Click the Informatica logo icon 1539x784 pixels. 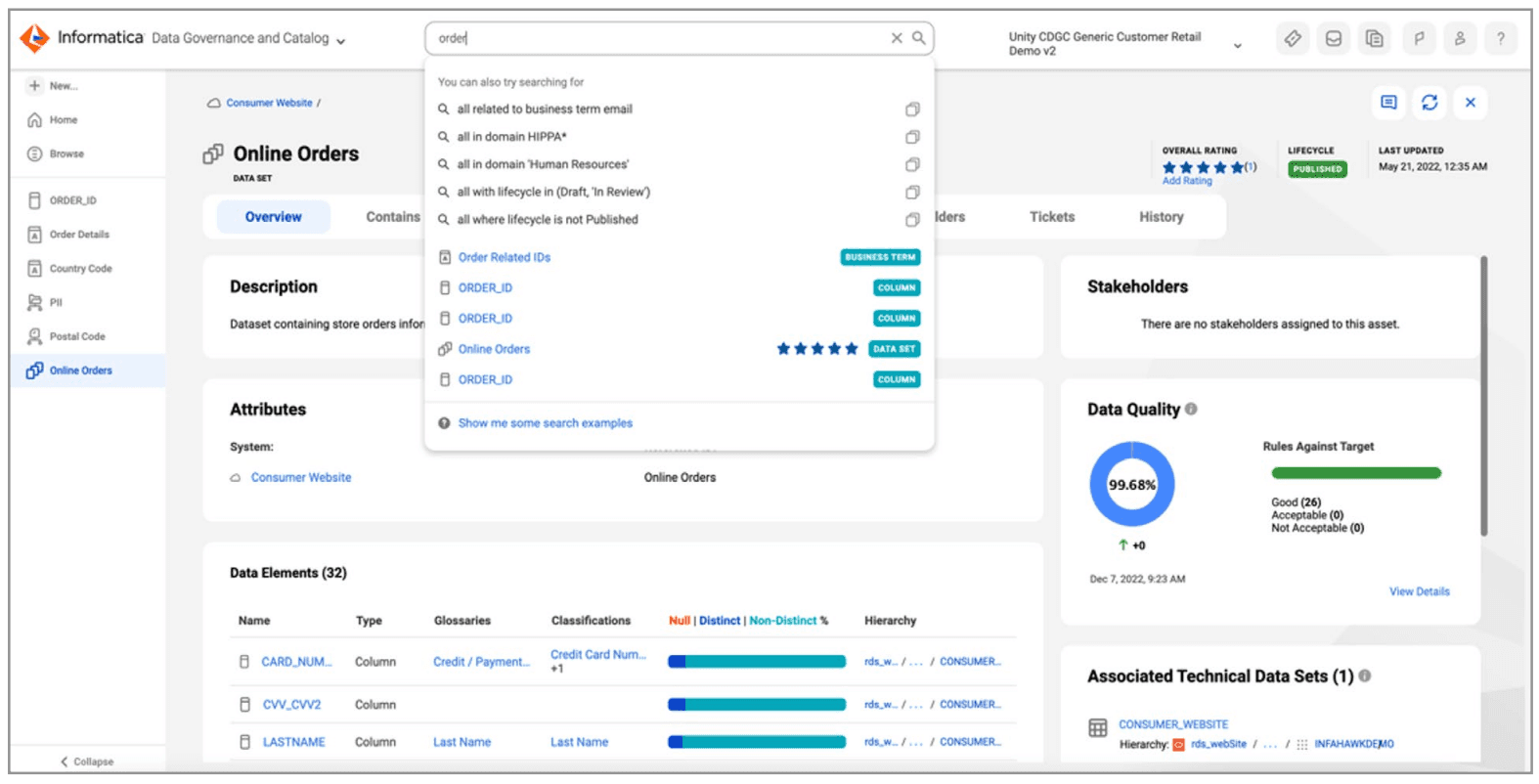tap(34, 38)
